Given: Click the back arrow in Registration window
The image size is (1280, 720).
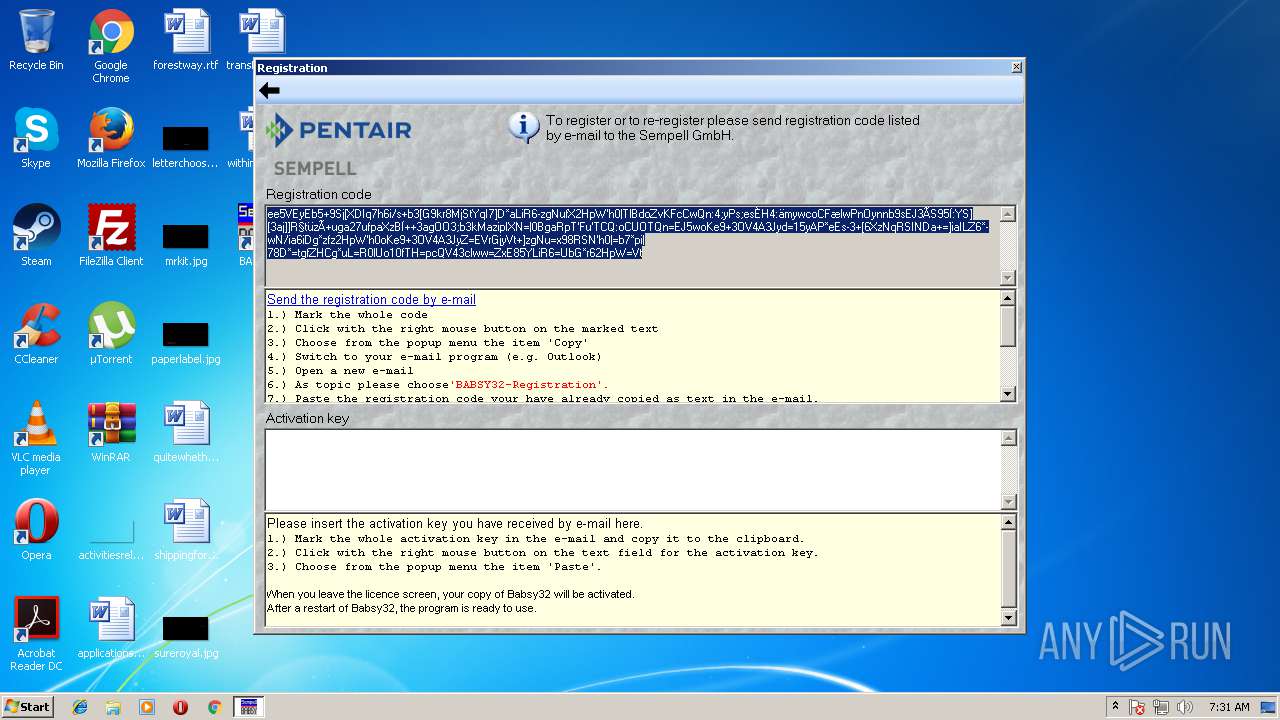Looking at the screenshot, I should click(x=269, y=91).
